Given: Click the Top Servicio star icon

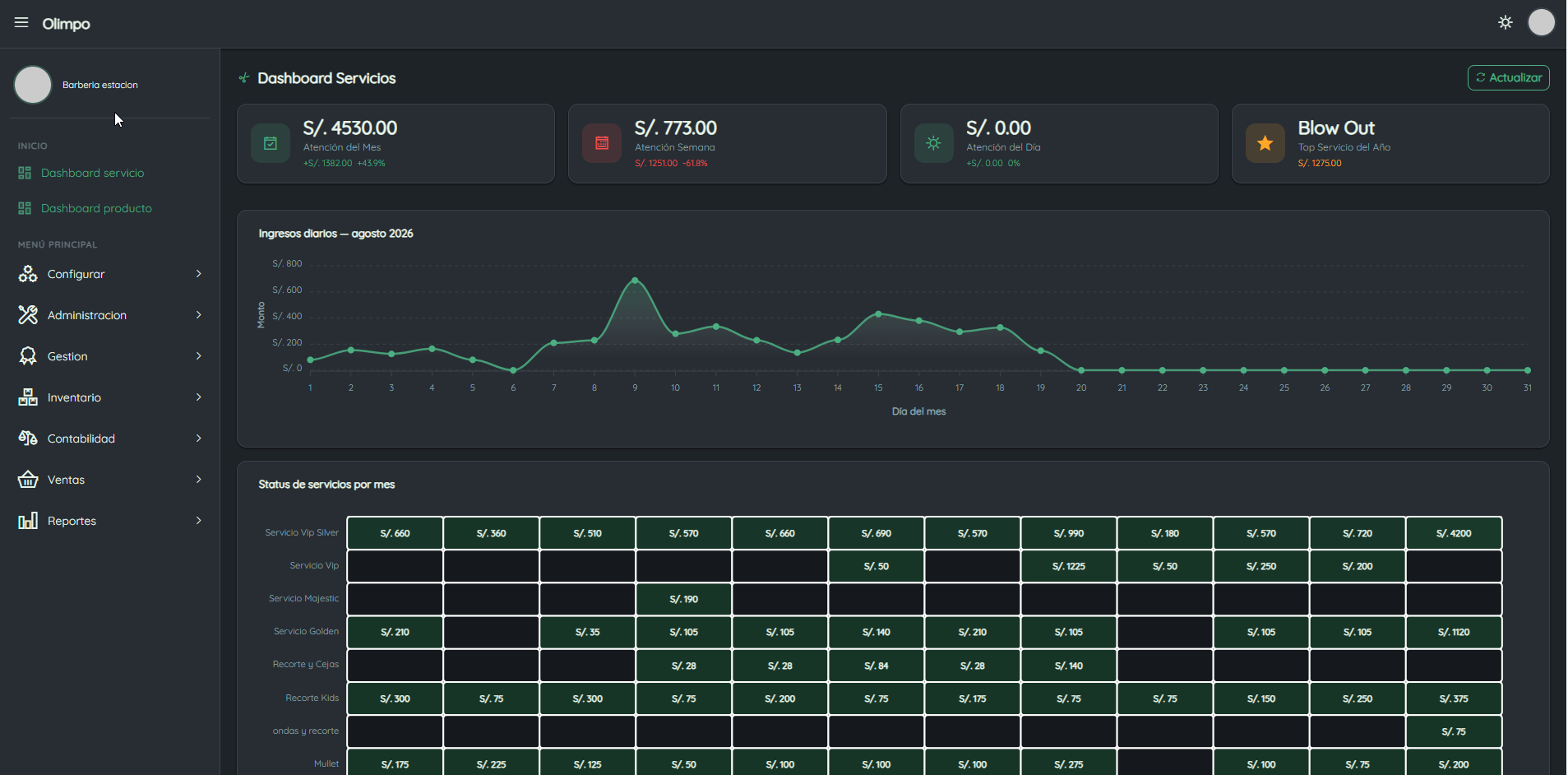Looking at the screenshot, I should click(1265, 143).
